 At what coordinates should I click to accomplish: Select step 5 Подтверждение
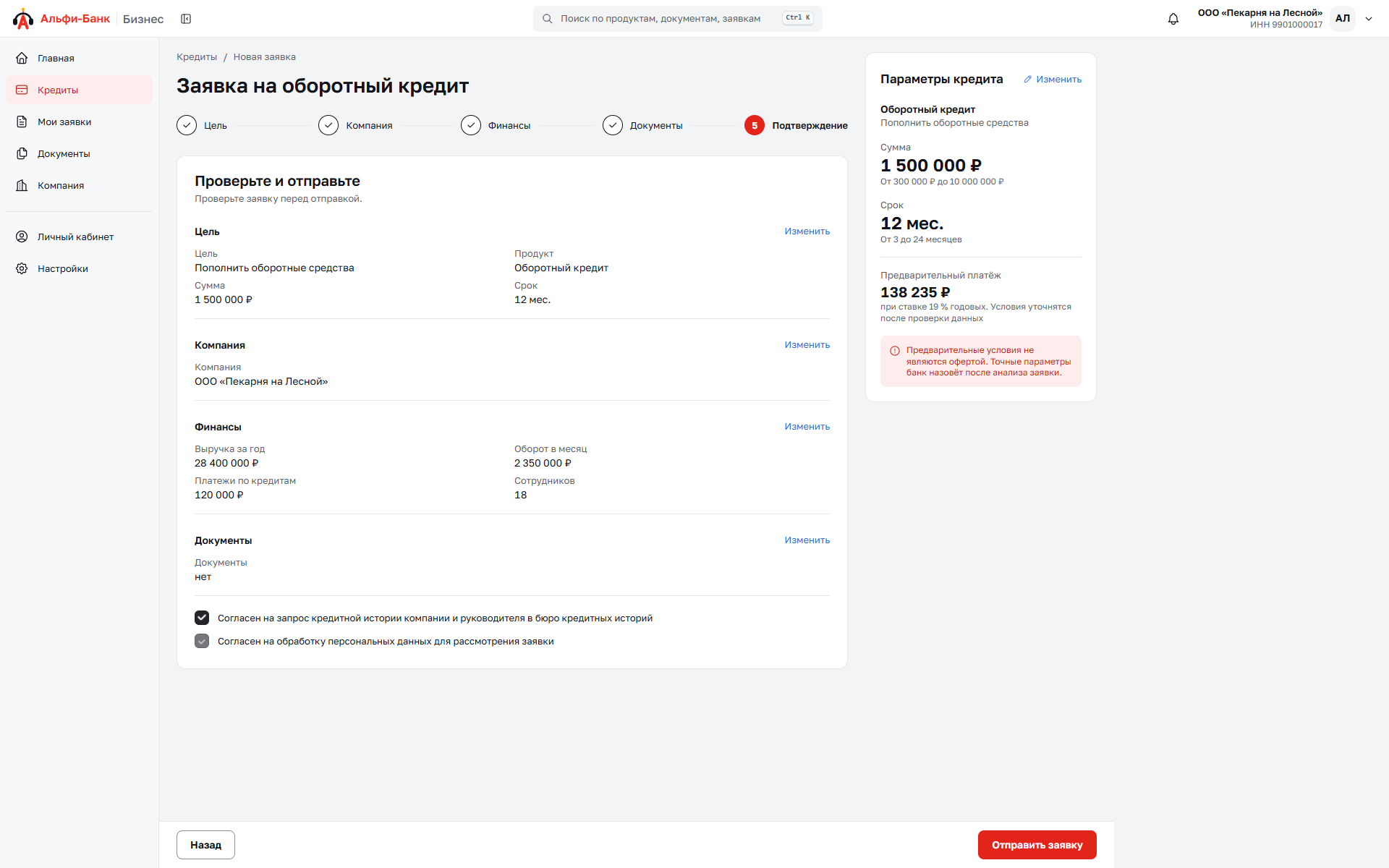click(x=796, y=125)
